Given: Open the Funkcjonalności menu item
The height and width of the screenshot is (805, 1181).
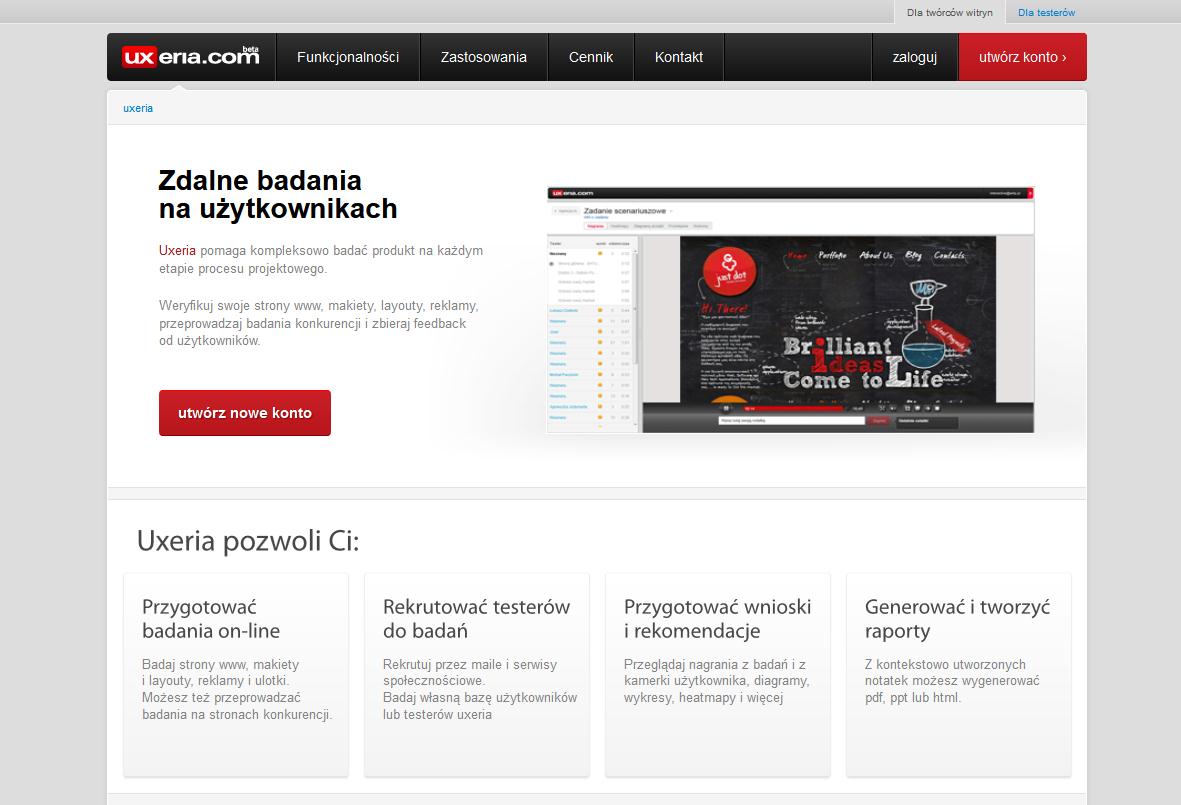Looking at the screenshot, I should (x=348, y=57).
